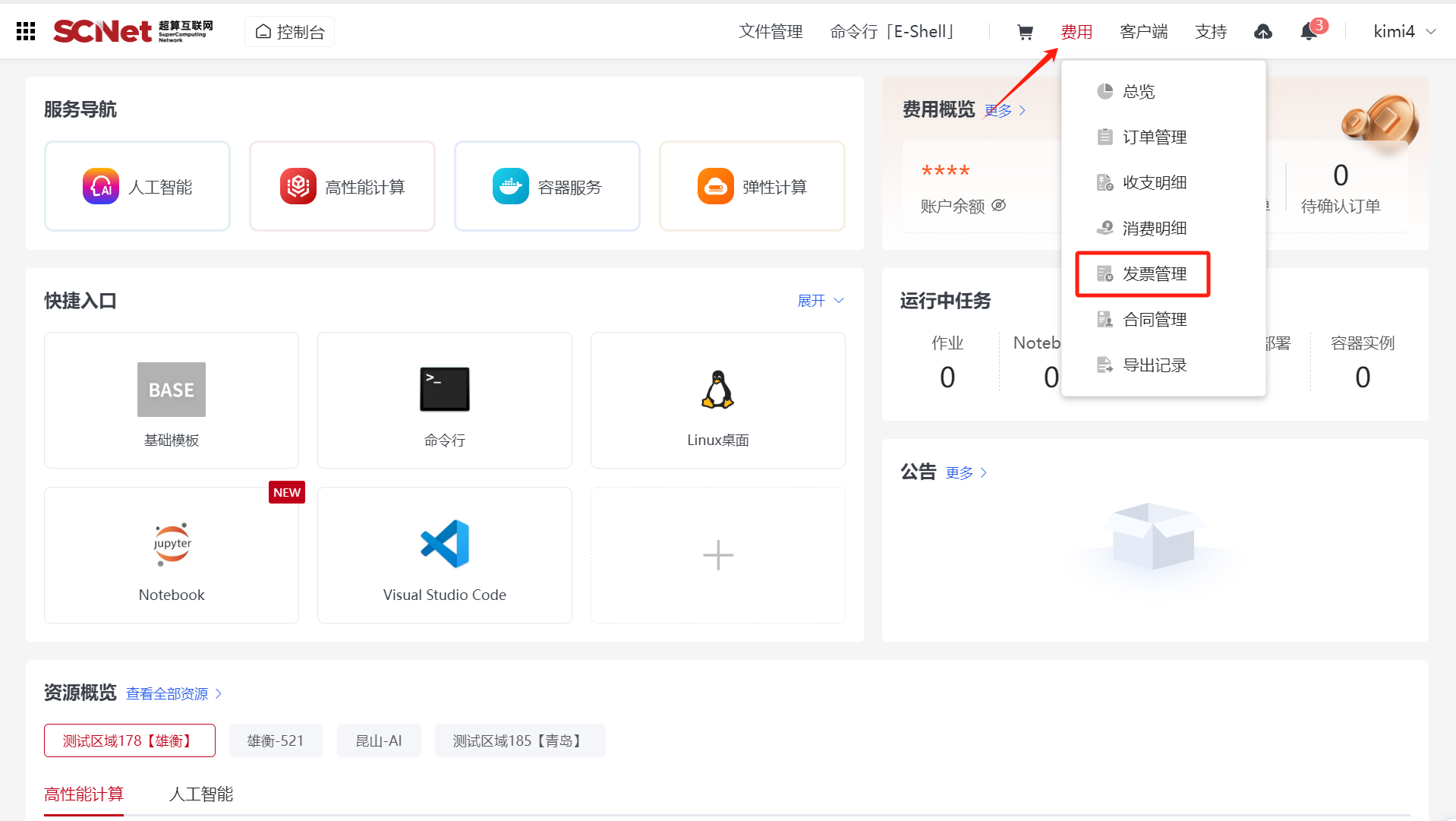Open Visual Studio Code shortcut

(x=444, y=555)
